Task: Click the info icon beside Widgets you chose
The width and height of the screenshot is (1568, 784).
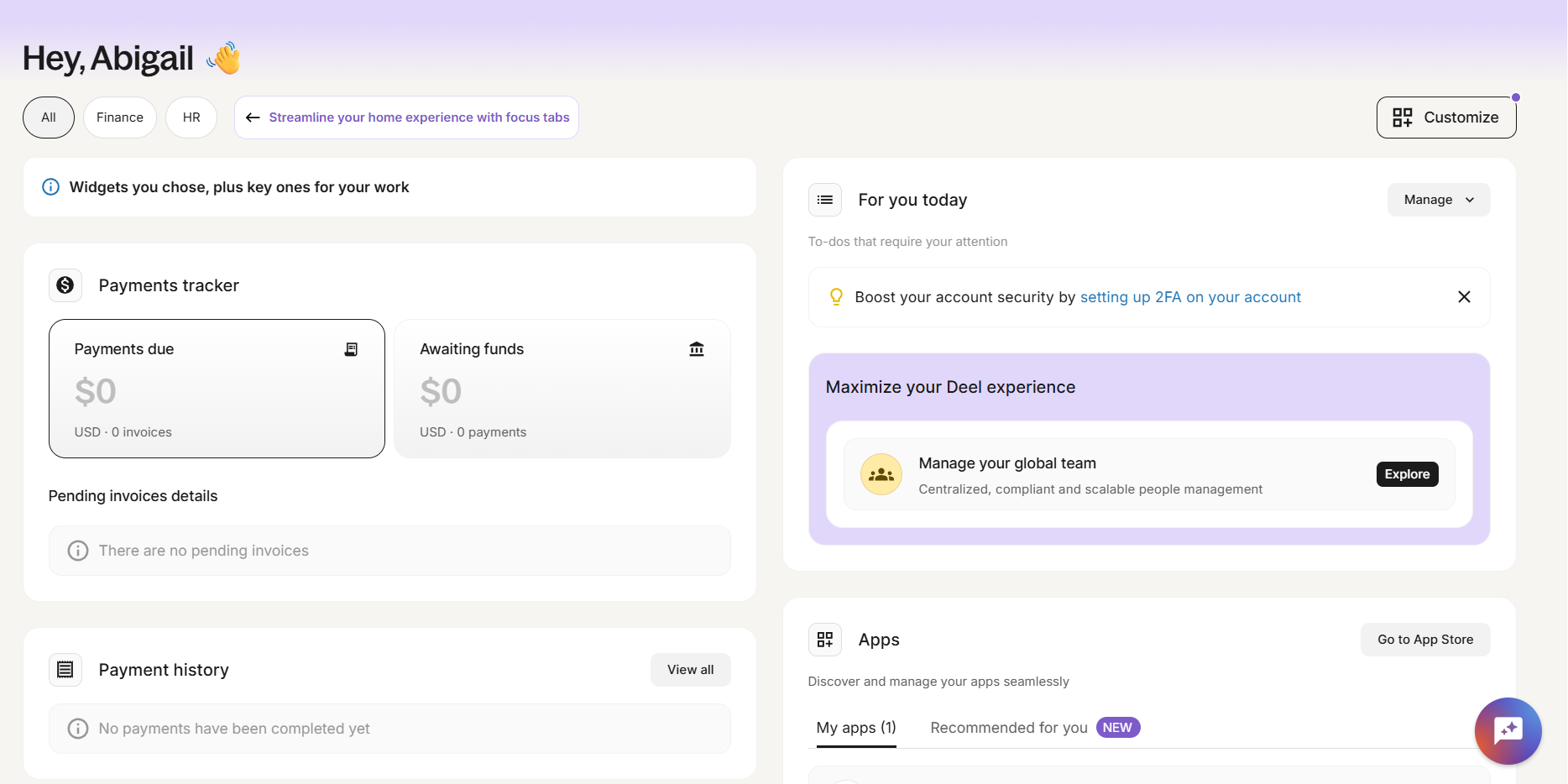Action: 51,186
